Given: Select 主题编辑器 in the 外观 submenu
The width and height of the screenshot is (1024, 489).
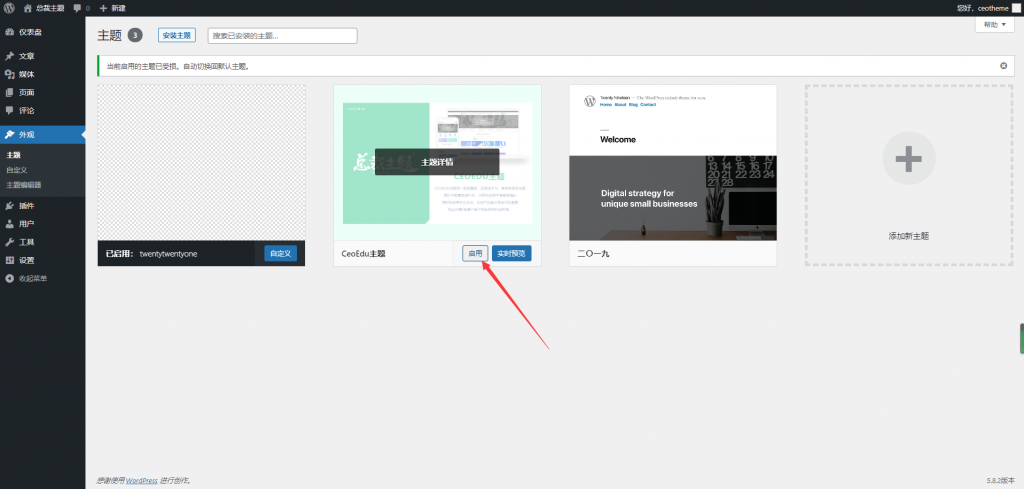Looking at the screenshot, I should point(24,185).
